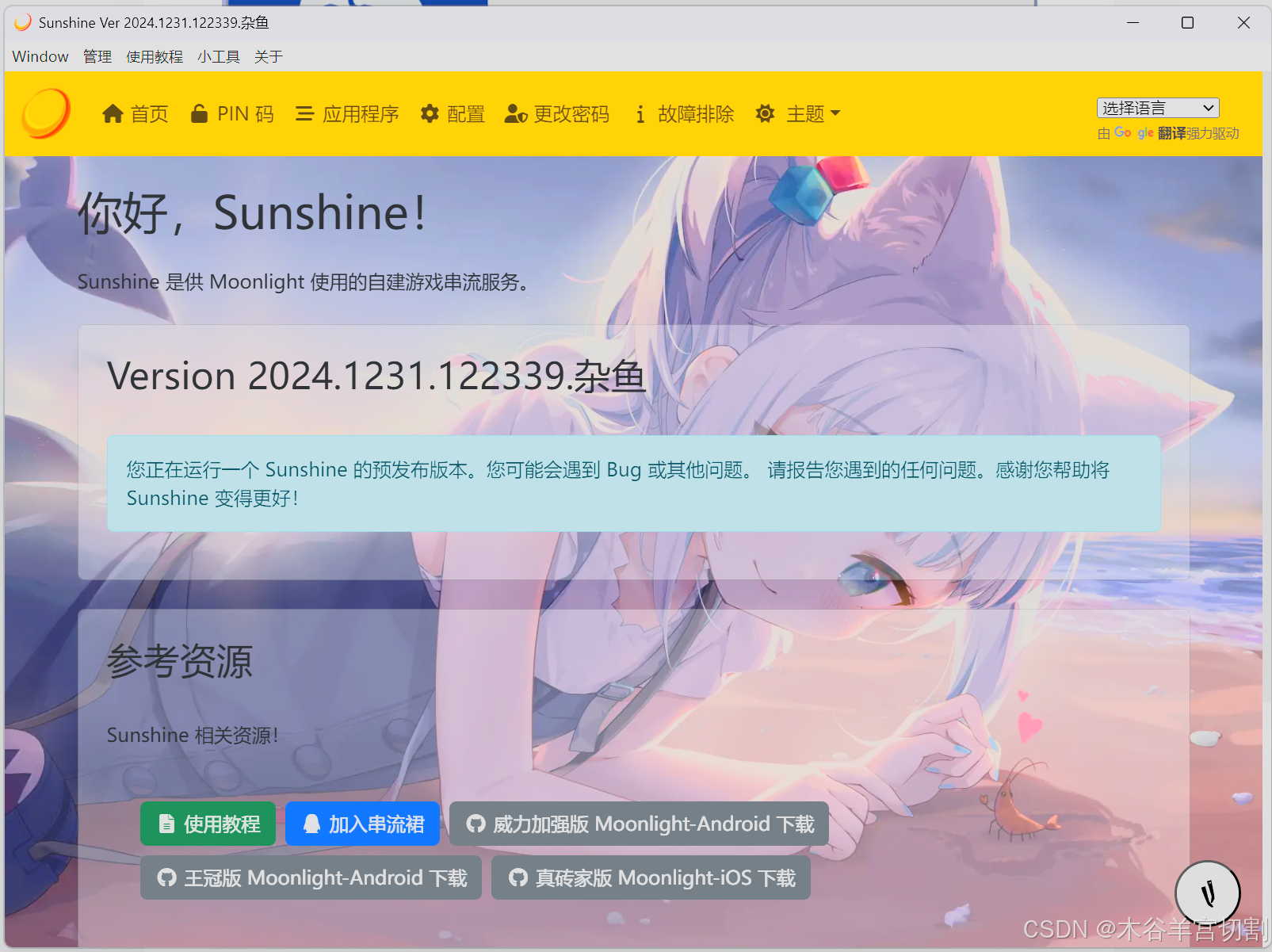Image resolution: width=1272 pixels, height=952 pixels.
Task: Click the list icon beside 应用程序
Action: tap(304, 114)
